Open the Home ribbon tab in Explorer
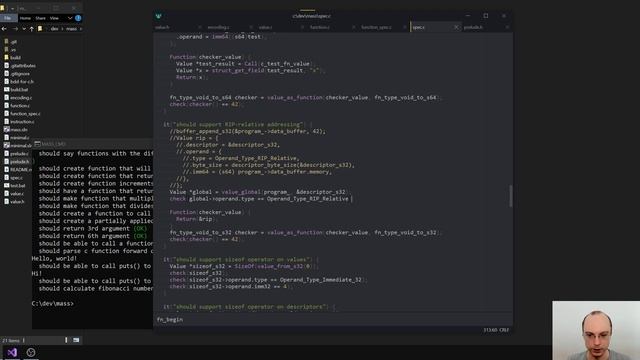The width and height of the screenshot is (640, 360). (25, 18)
